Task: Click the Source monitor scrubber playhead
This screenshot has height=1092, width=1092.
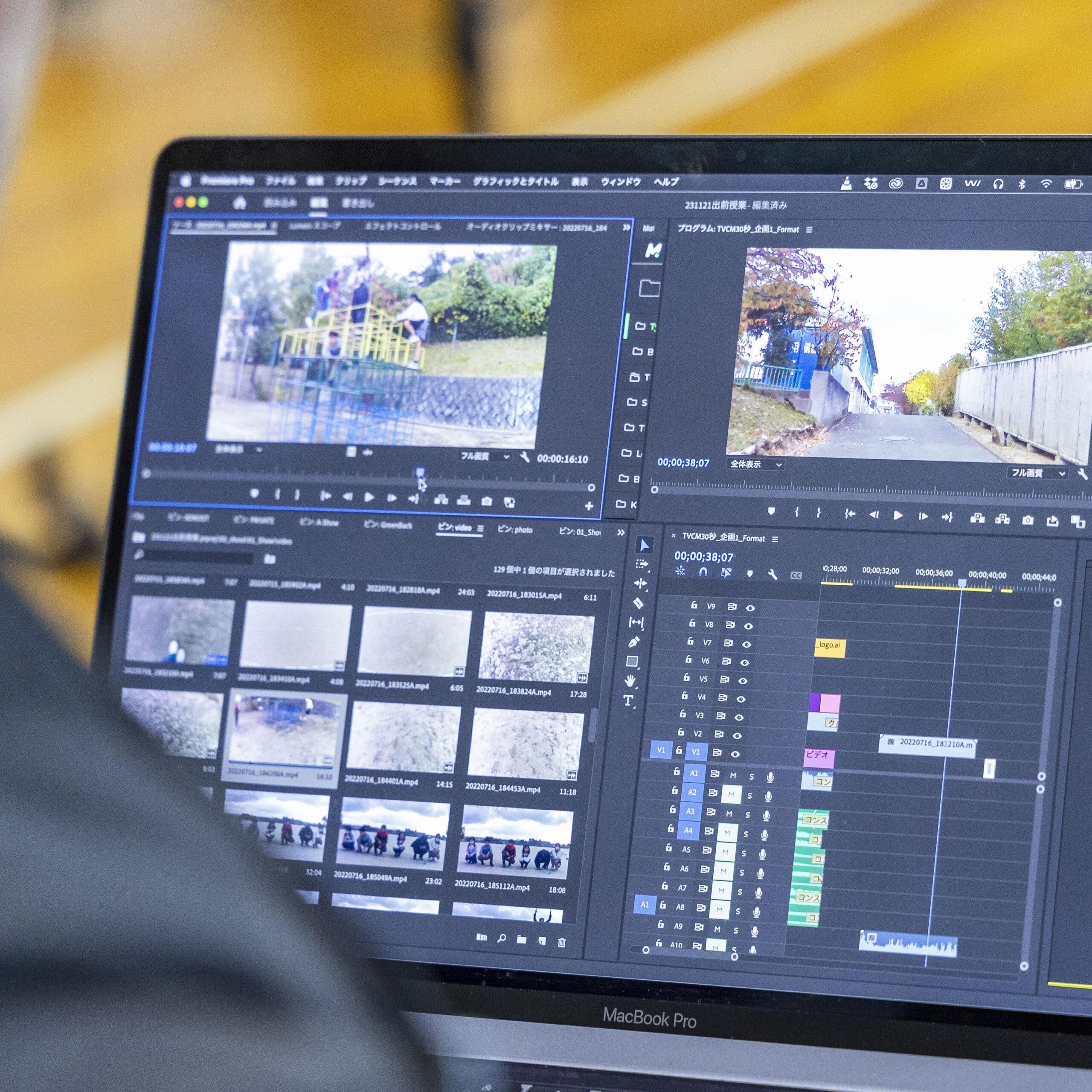Action: (x=420, y=471)
